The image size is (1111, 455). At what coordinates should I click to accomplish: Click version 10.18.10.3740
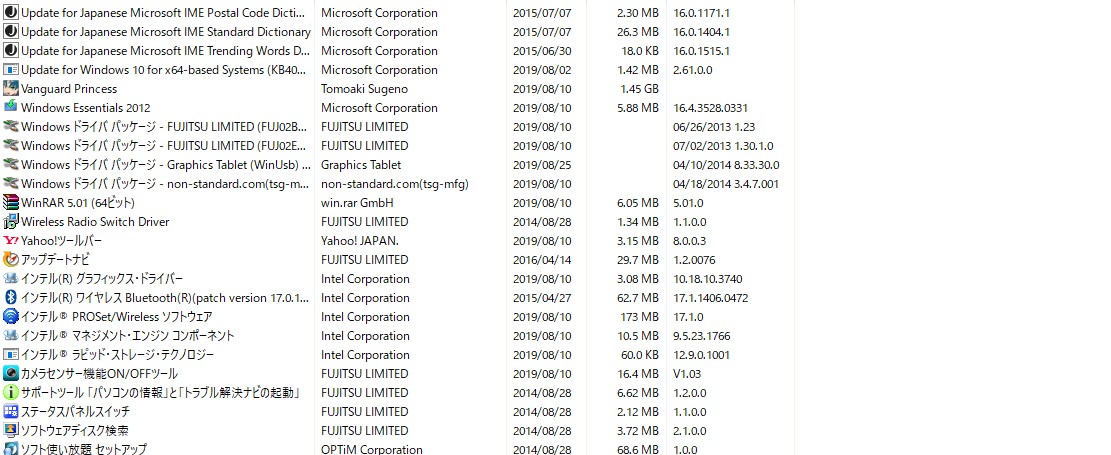point(708,279)
